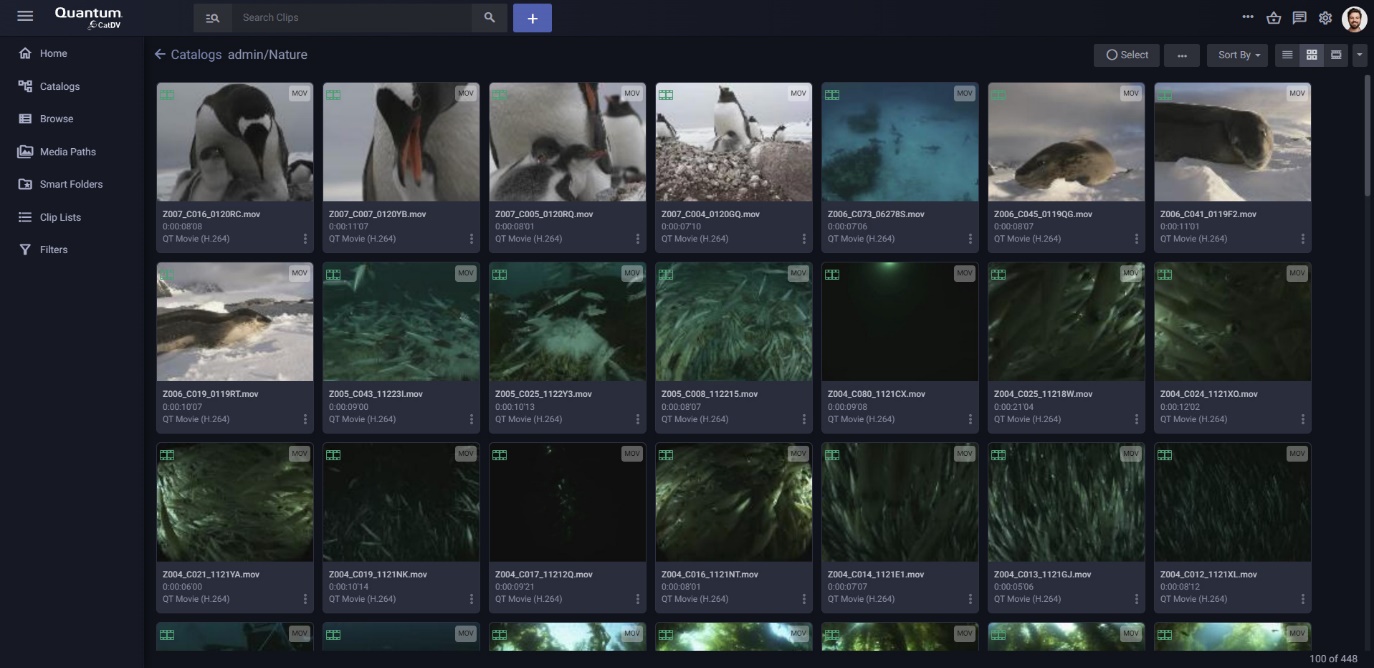Open the Z005_C008_112215.mov thumbnail
The height and width of the screenshot is (668, 1374).
coord(734,322)
